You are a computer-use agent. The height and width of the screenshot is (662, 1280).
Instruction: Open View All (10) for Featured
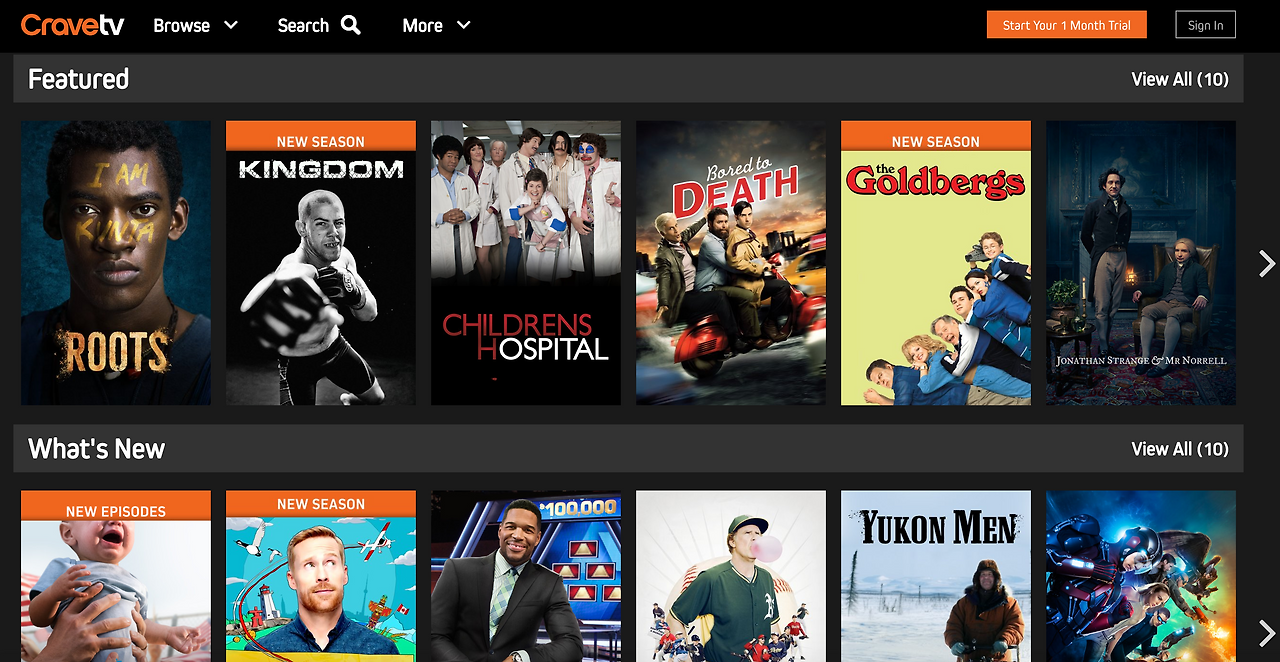point(1180,79)
